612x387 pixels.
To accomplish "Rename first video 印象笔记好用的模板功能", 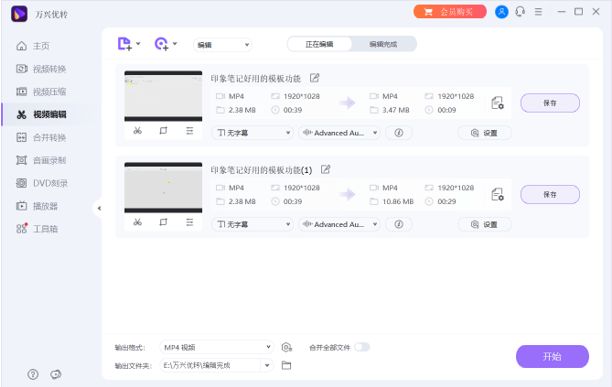I will [315, 78].
